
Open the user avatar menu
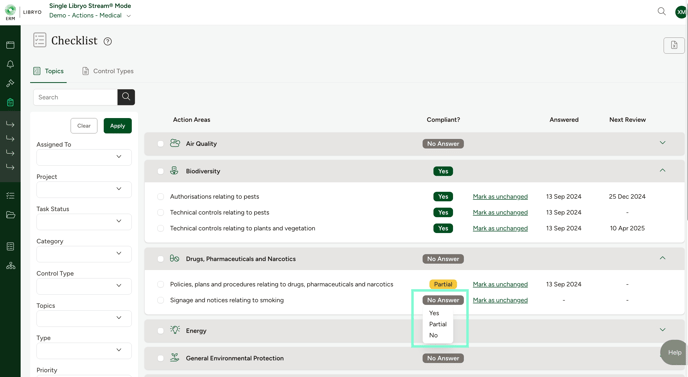(681, 12)
